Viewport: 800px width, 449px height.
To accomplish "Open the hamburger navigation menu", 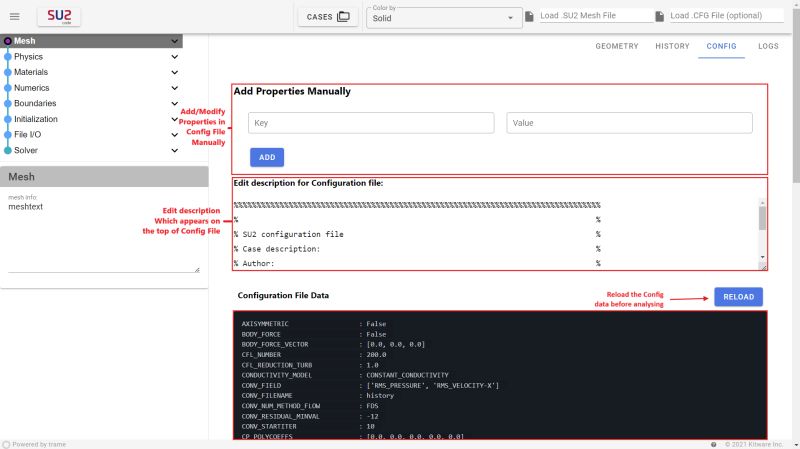I will [x=14, y=16].
